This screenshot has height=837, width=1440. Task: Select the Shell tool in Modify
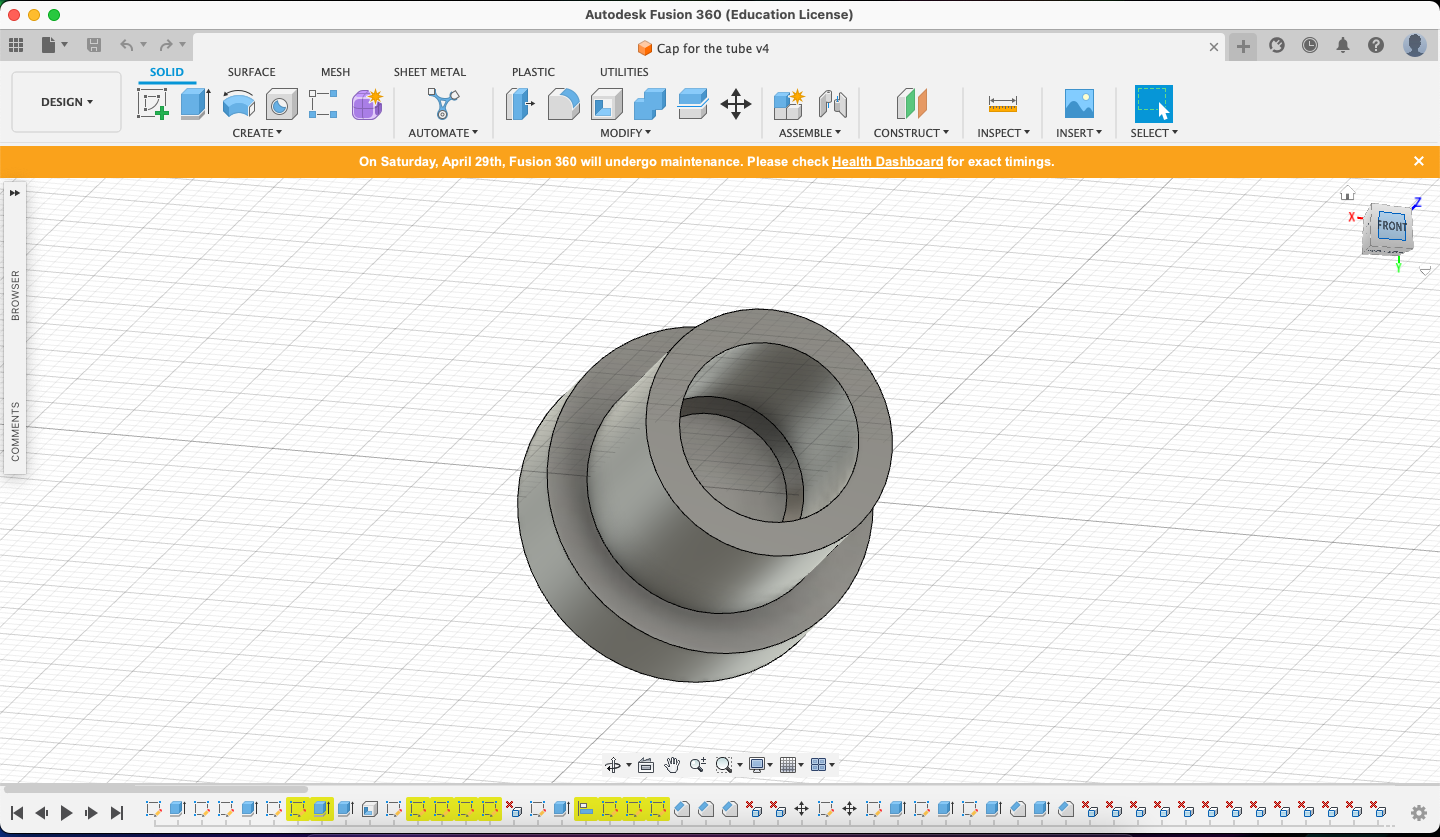[606, 104]
